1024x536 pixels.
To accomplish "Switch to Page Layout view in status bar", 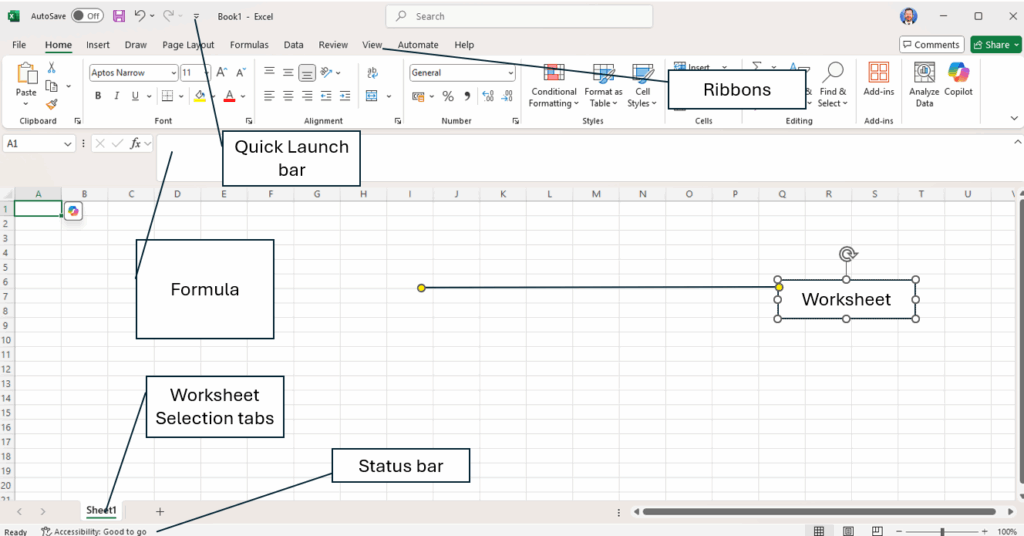I will (x=848, y=531).
